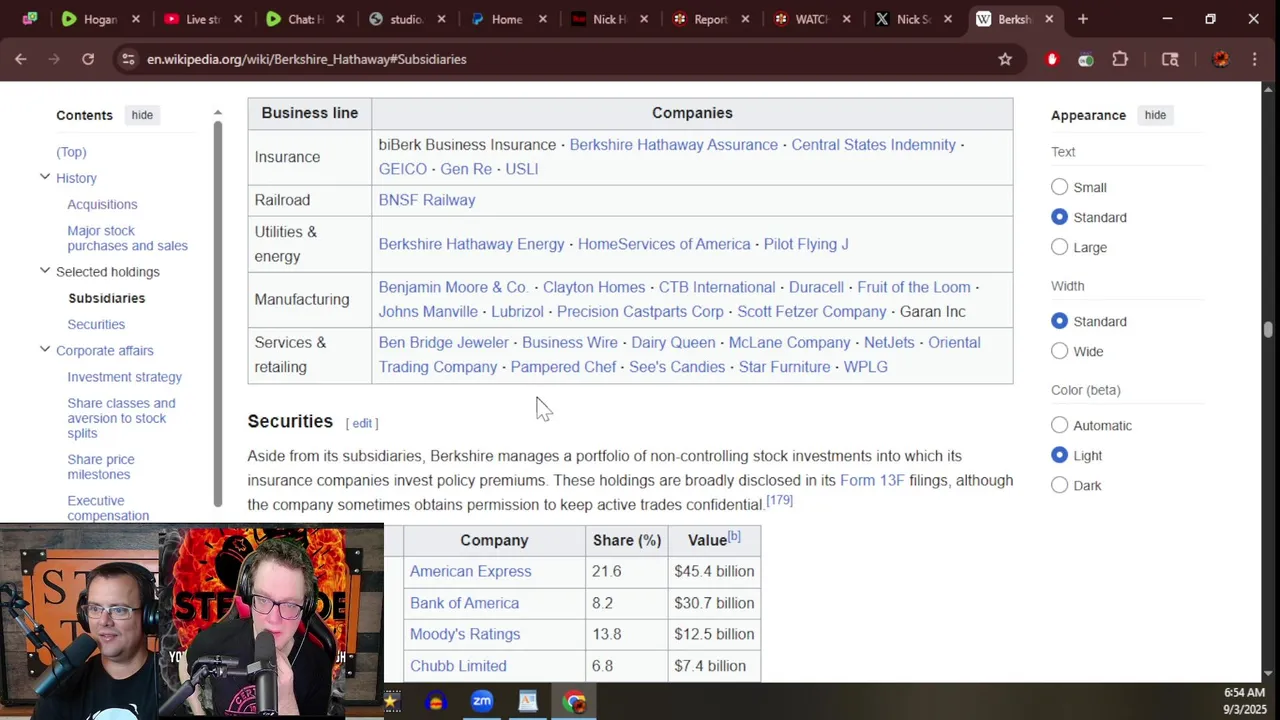Open a new browser tab
Screen dimensions: 1280x720
1083,19
